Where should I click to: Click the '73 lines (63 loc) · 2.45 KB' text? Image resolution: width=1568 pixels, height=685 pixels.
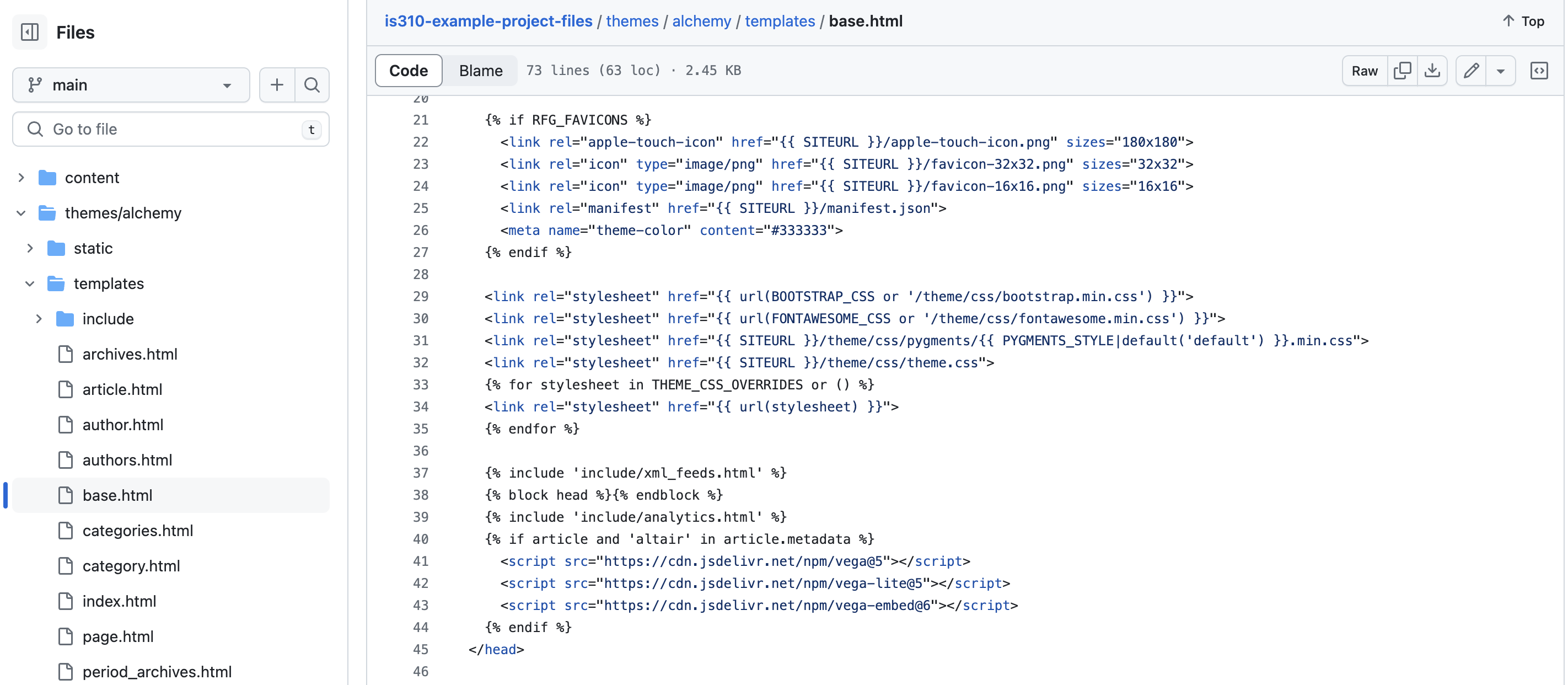(633, 71)
